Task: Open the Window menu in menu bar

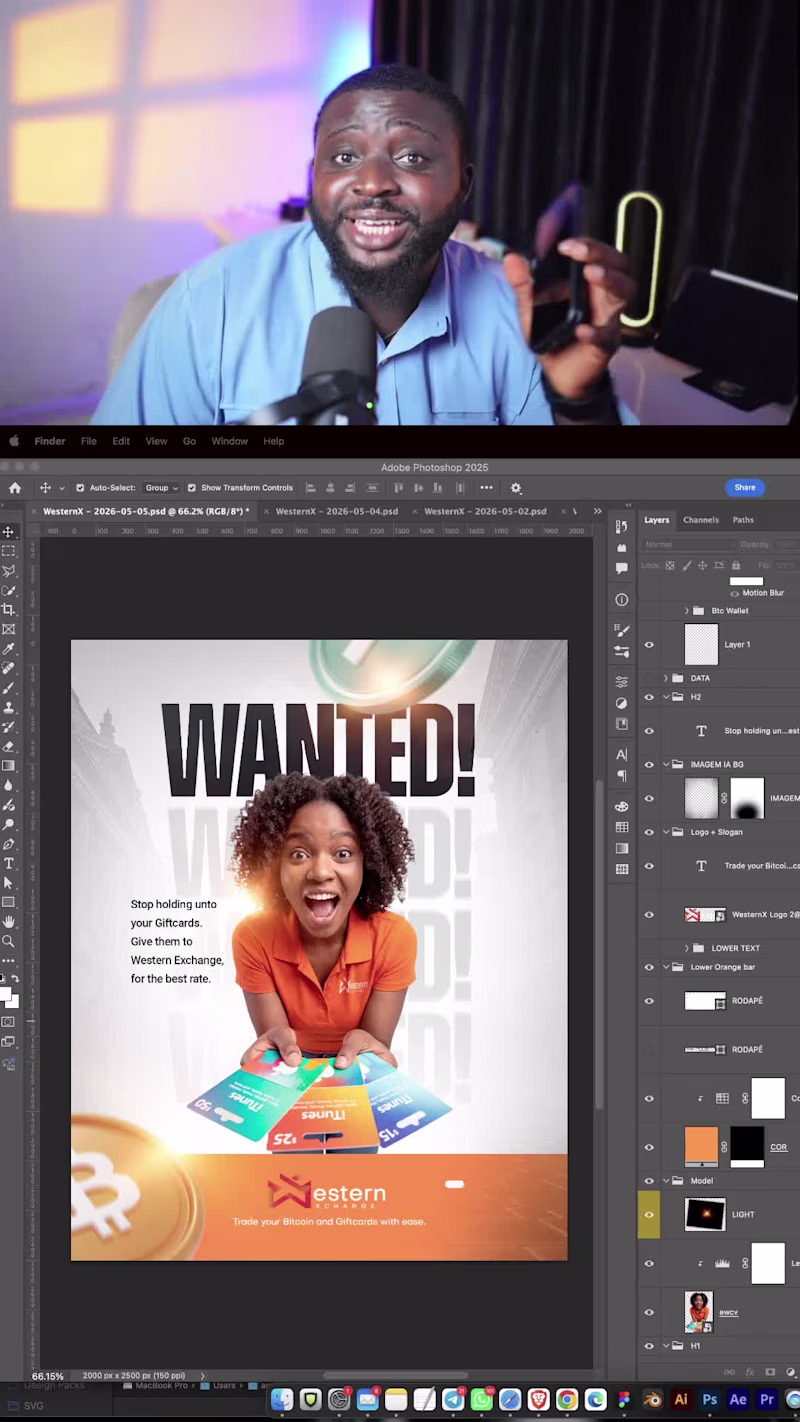Action: [229, 441]
